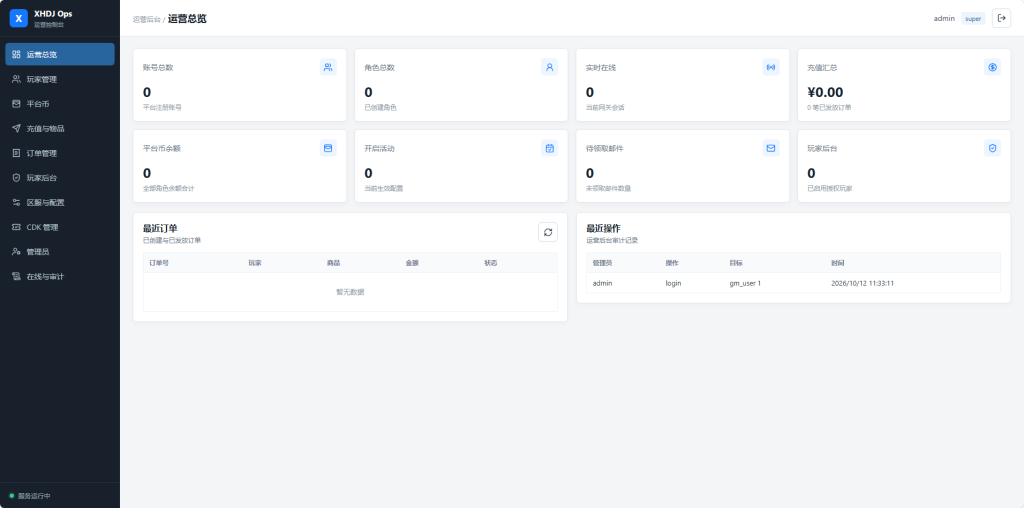Click the logout icon button beside super badge
Screen dimensions: 1024x508
(x=1001, y=18)
